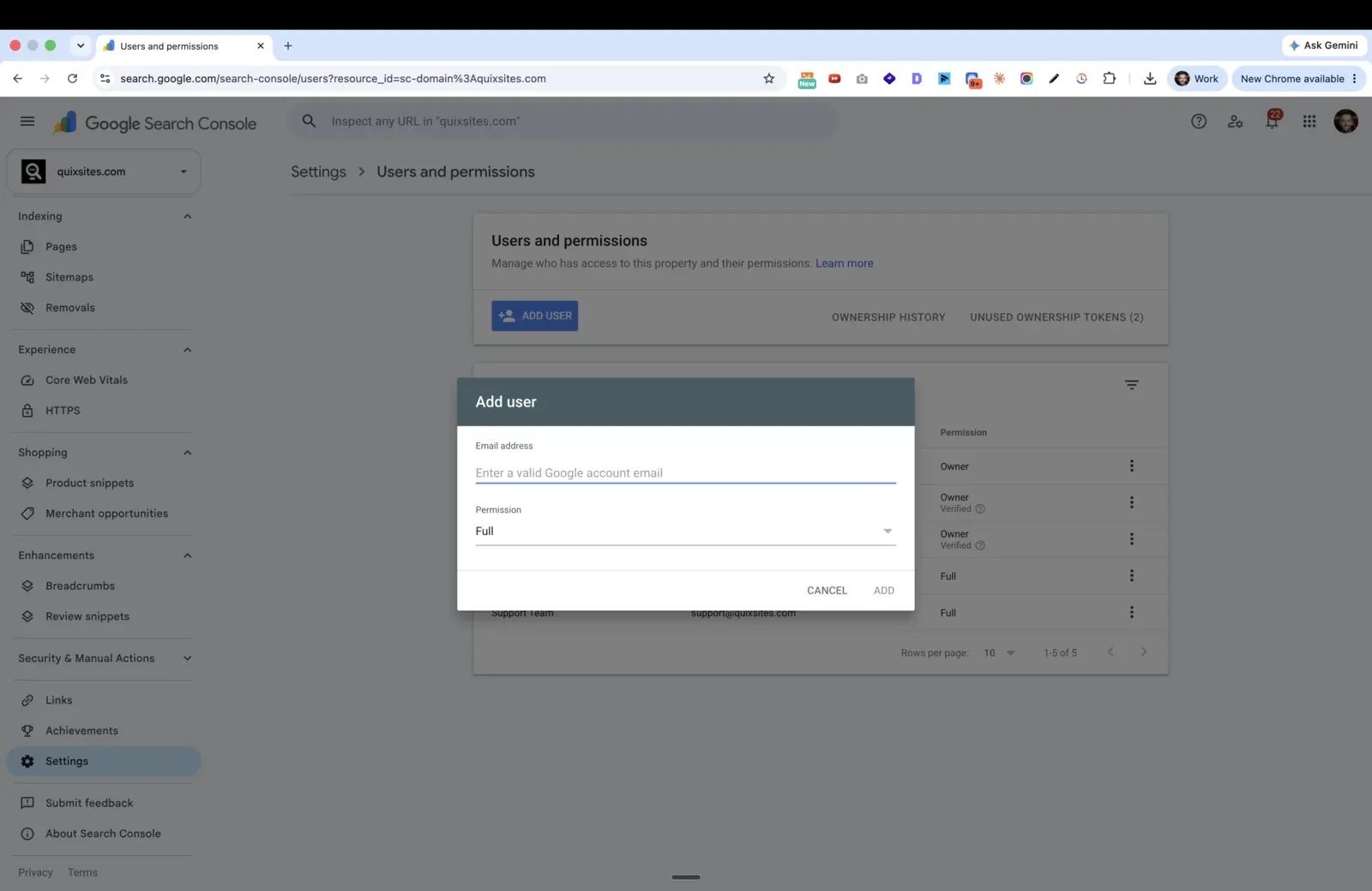This screenshot has height=891, width=1372.
Task: Open the table filter icon
Action: (1132, 385)
